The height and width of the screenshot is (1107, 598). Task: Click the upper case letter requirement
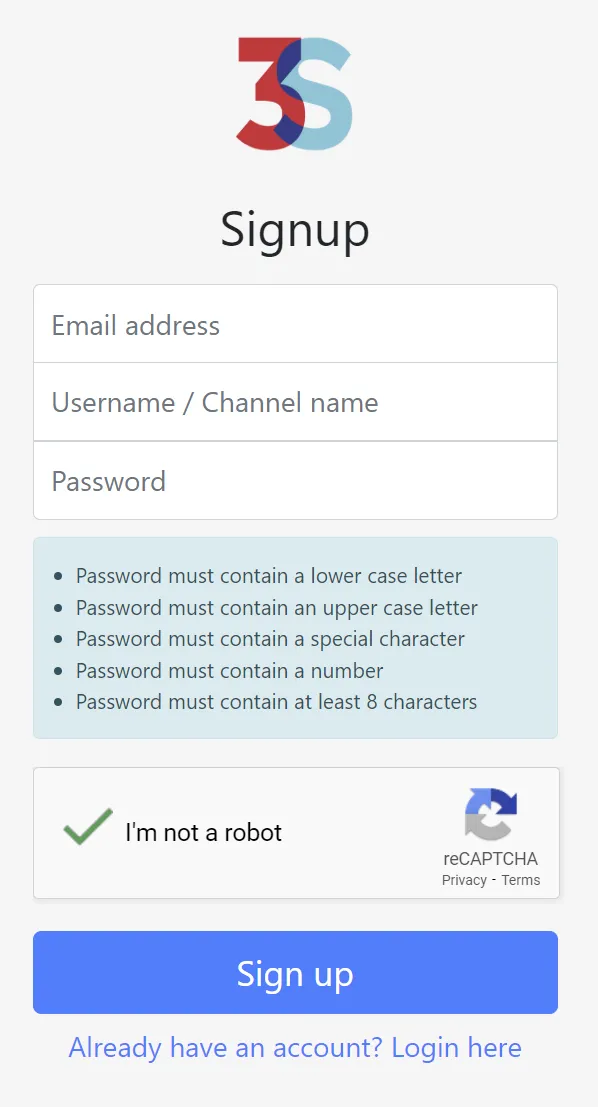pyautogui.click(x=277, y=607)
